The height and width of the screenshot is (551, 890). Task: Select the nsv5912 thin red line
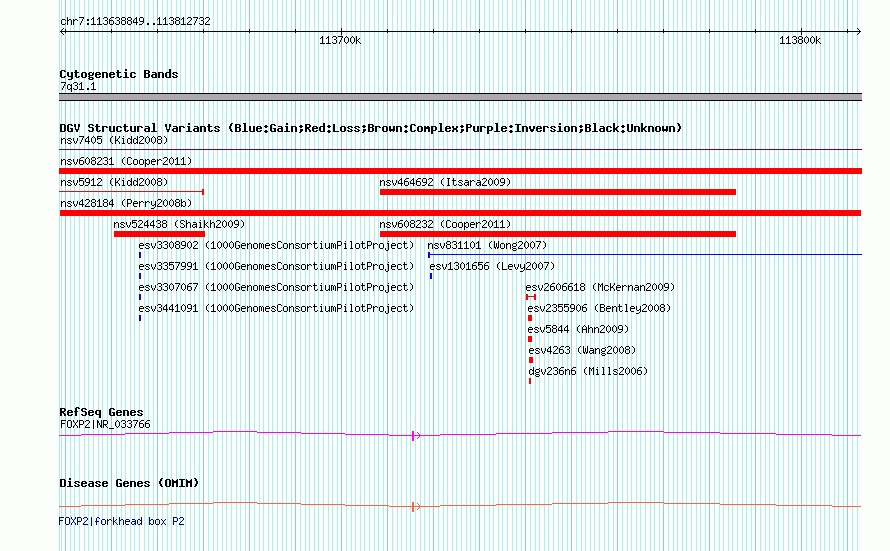(132, 192)
